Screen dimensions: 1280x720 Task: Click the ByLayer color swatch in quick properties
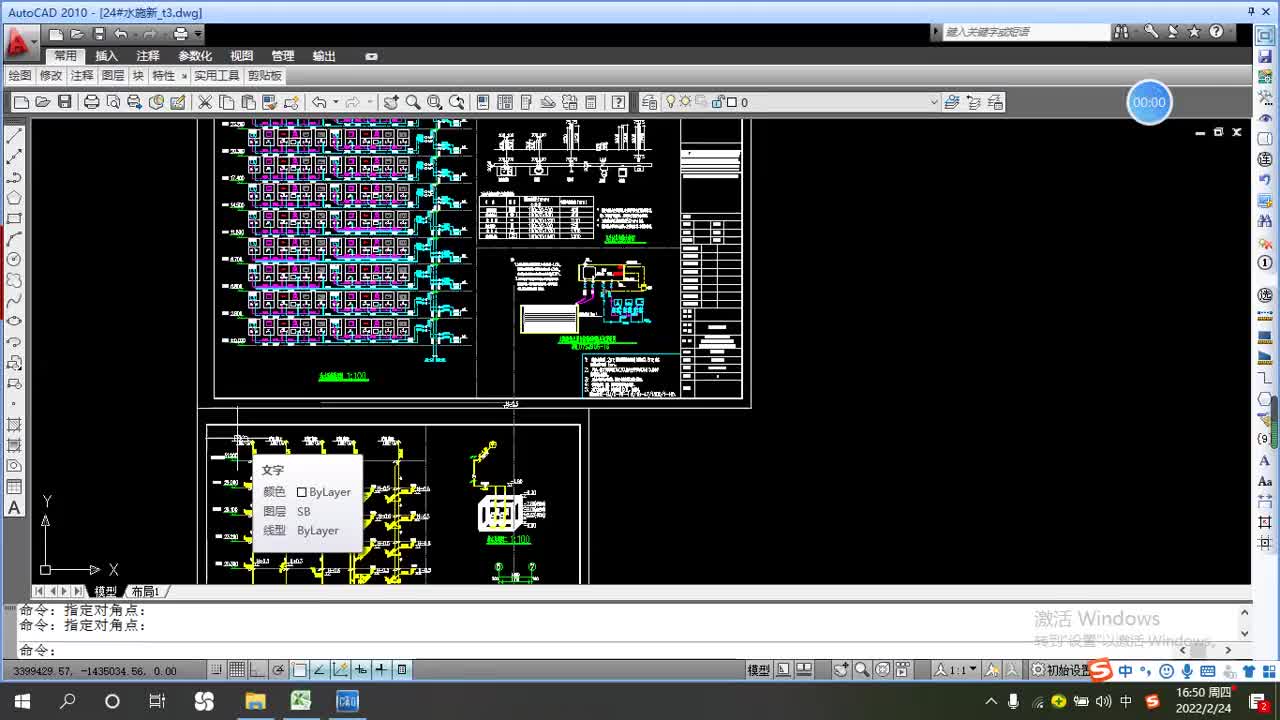click(x=302, y=492)
